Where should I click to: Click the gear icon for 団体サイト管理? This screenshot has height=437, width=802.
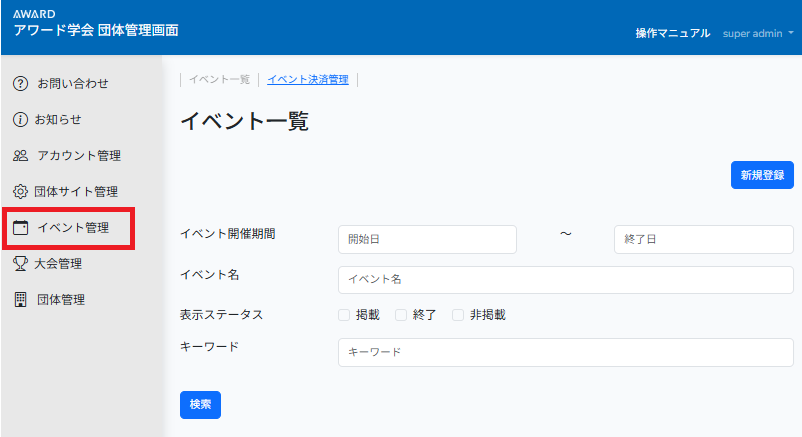(20, 192)
